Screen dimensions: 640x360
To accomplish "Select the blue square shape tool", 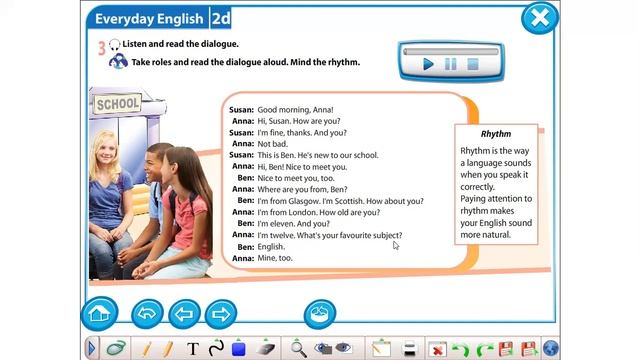I will (x=239, y=348).
